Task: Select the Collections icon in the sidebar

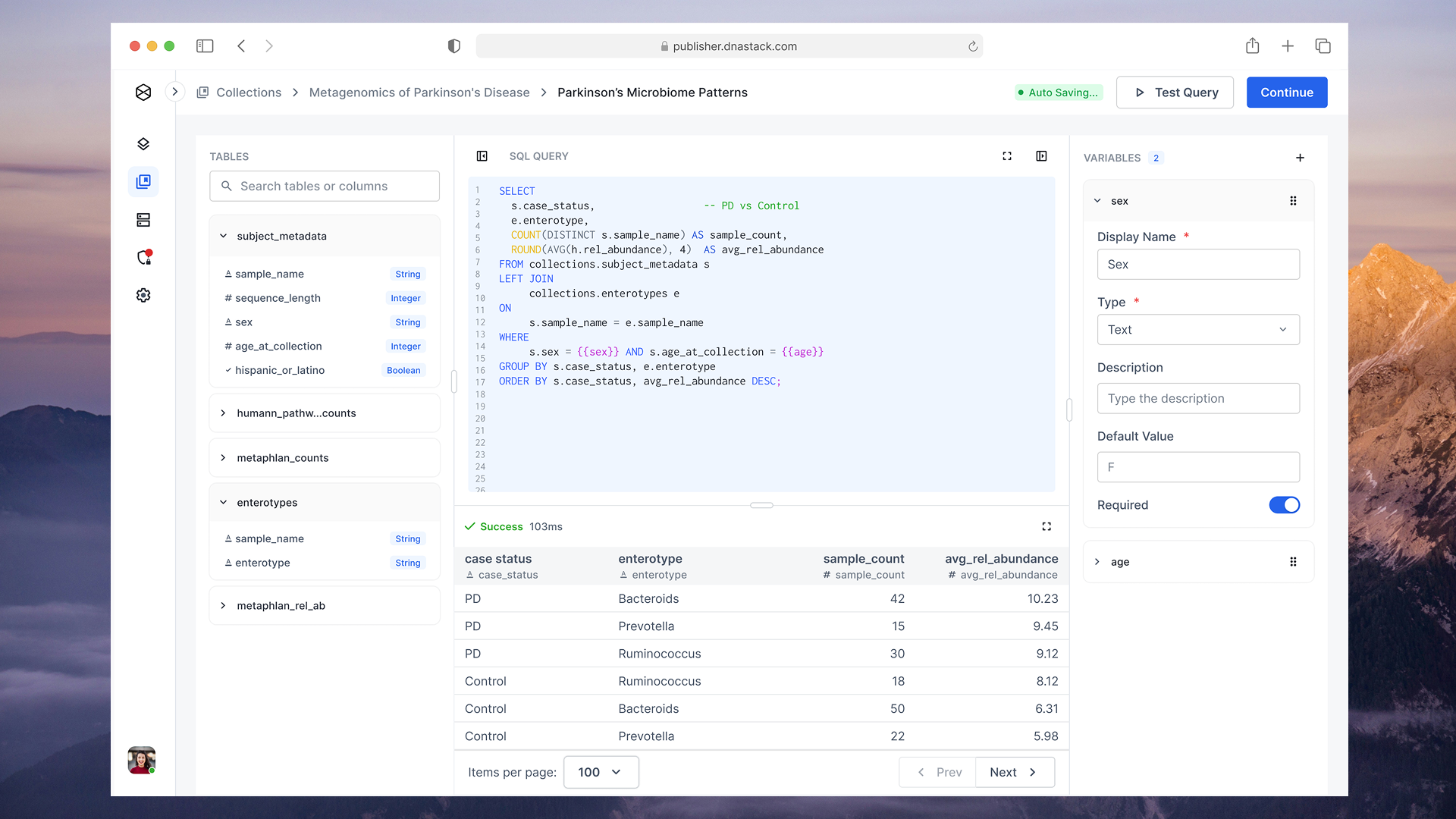Action: pos(143,182)
